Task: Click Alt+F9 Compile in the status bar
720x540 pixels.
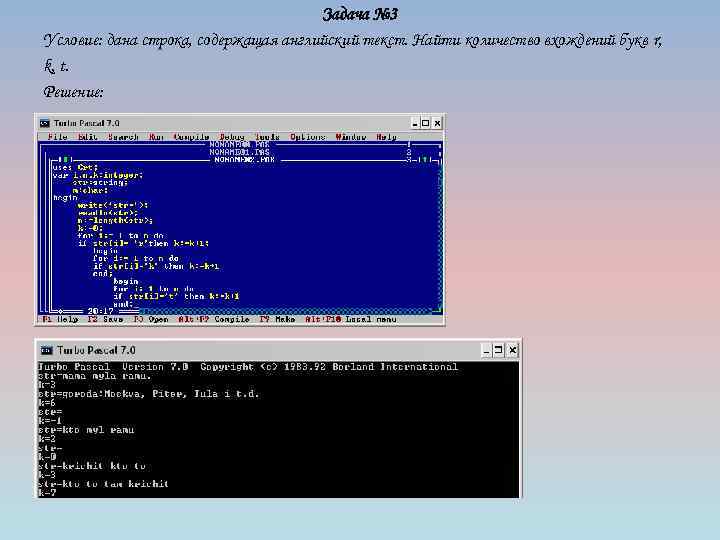Action: click(x=214, y=319)
